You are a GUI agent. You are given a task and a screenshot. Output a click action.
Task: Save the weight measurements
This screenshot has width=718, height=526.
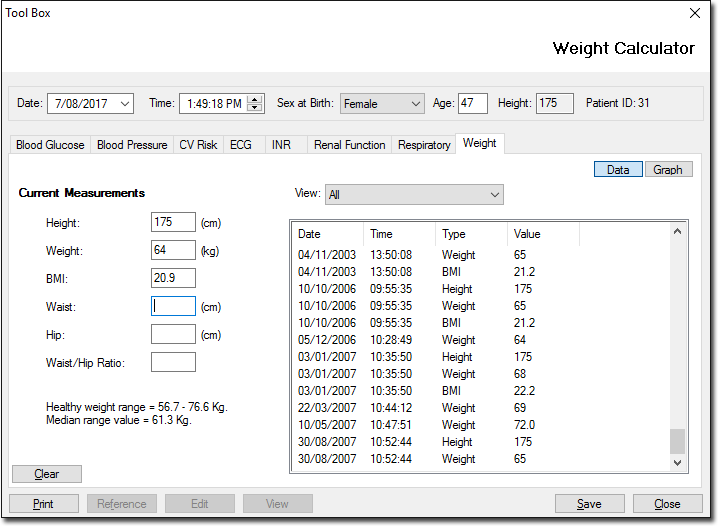coord(589,504)
